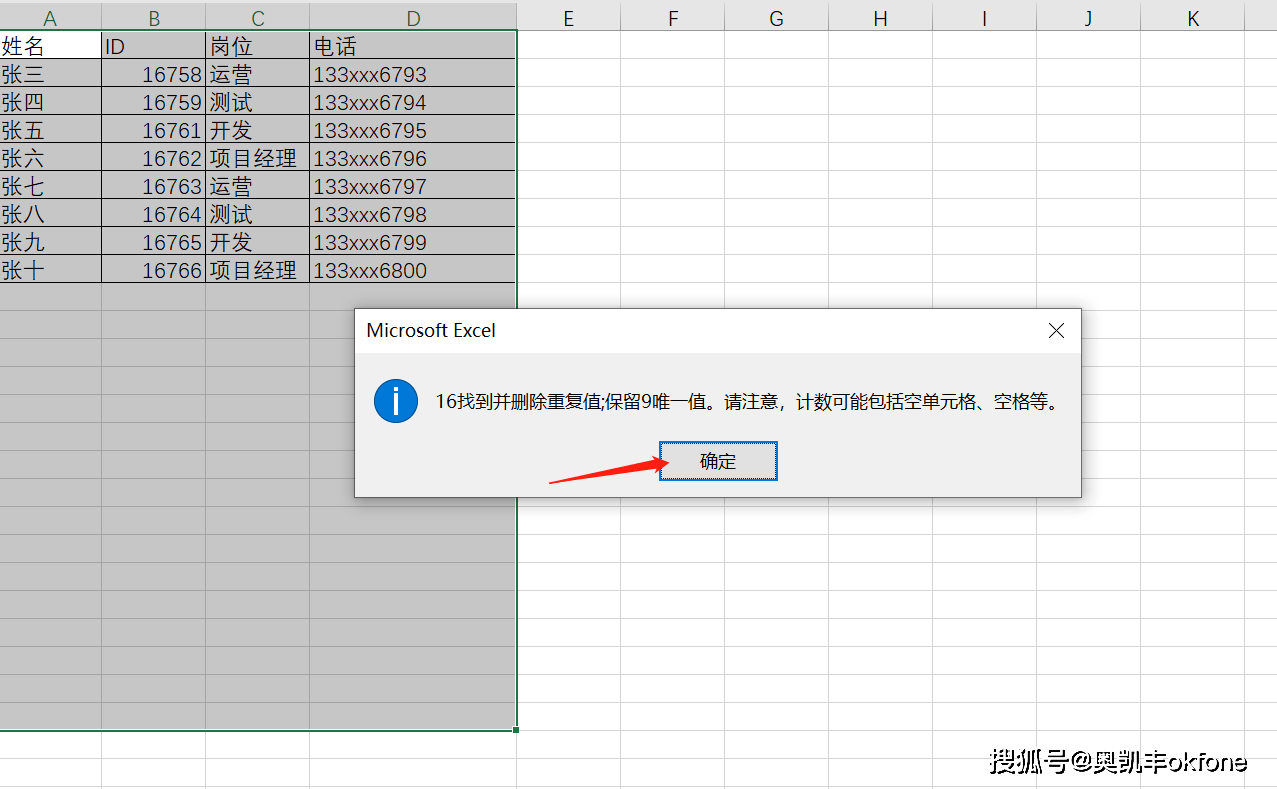Viewport: 1277px width, 789px height.
Task: Select the cell with name 张六
Action: click(50, 157)
